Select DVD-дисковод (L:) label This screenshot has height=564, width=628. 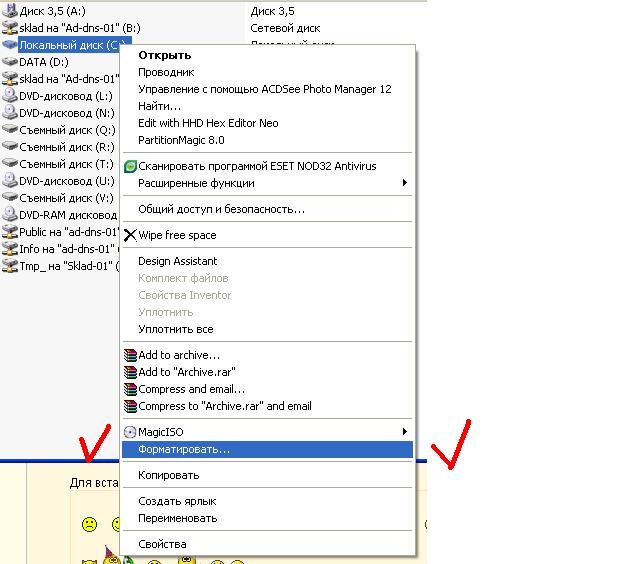[x=66, y=96]
